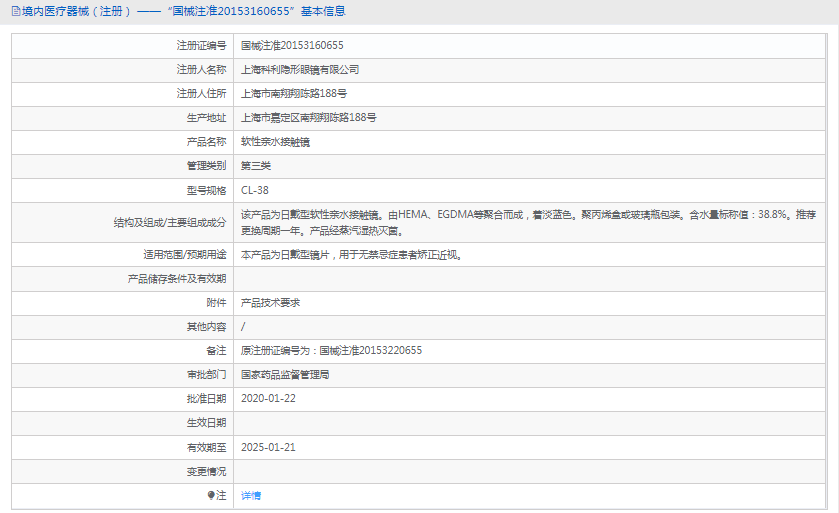839x513 pixels.
Task: Open the 详情 link in last row
Action: pyautogui.click(x=251, y=495)
